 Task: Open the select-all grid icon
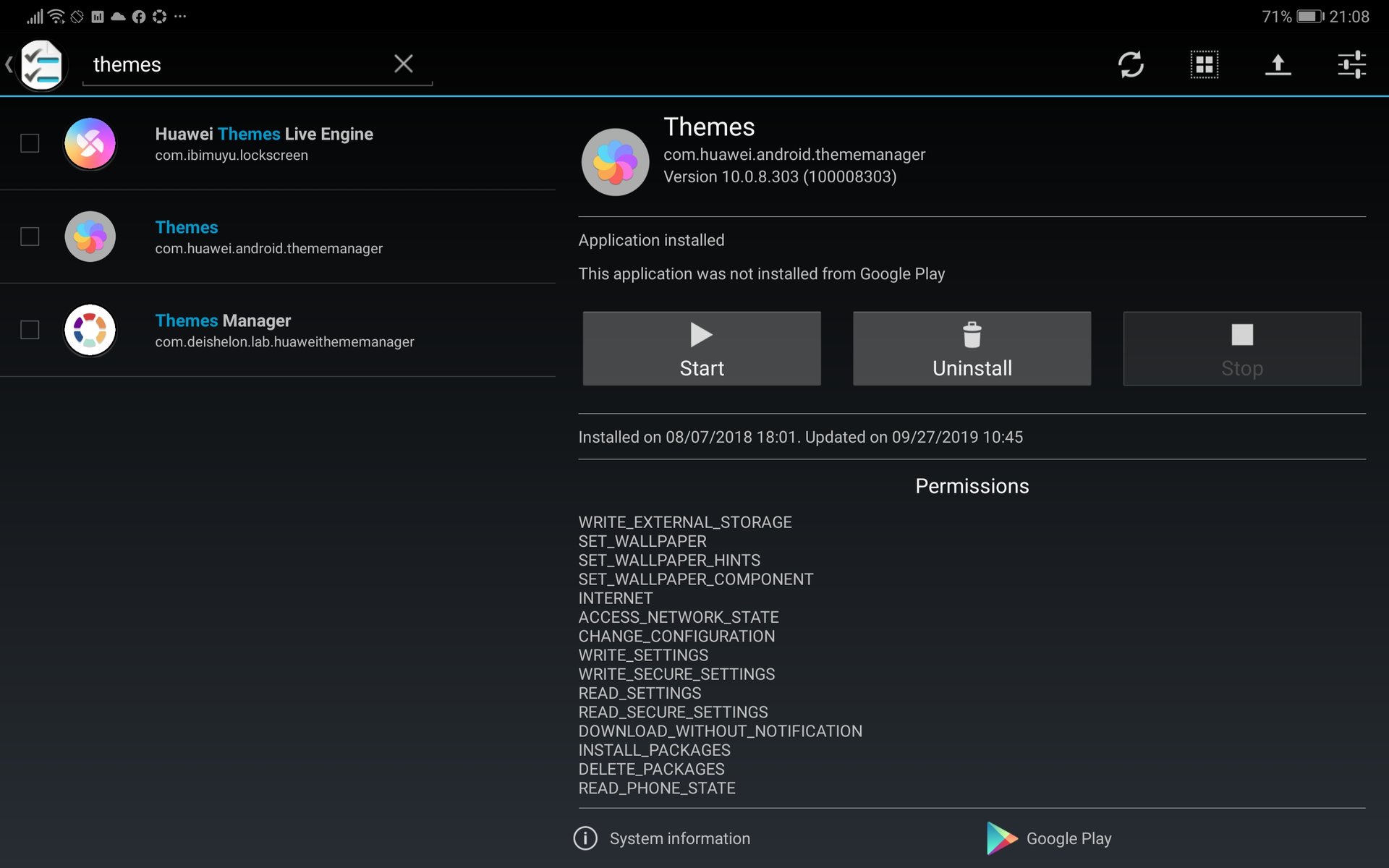pyautogui.click(x=1205, y=64)
